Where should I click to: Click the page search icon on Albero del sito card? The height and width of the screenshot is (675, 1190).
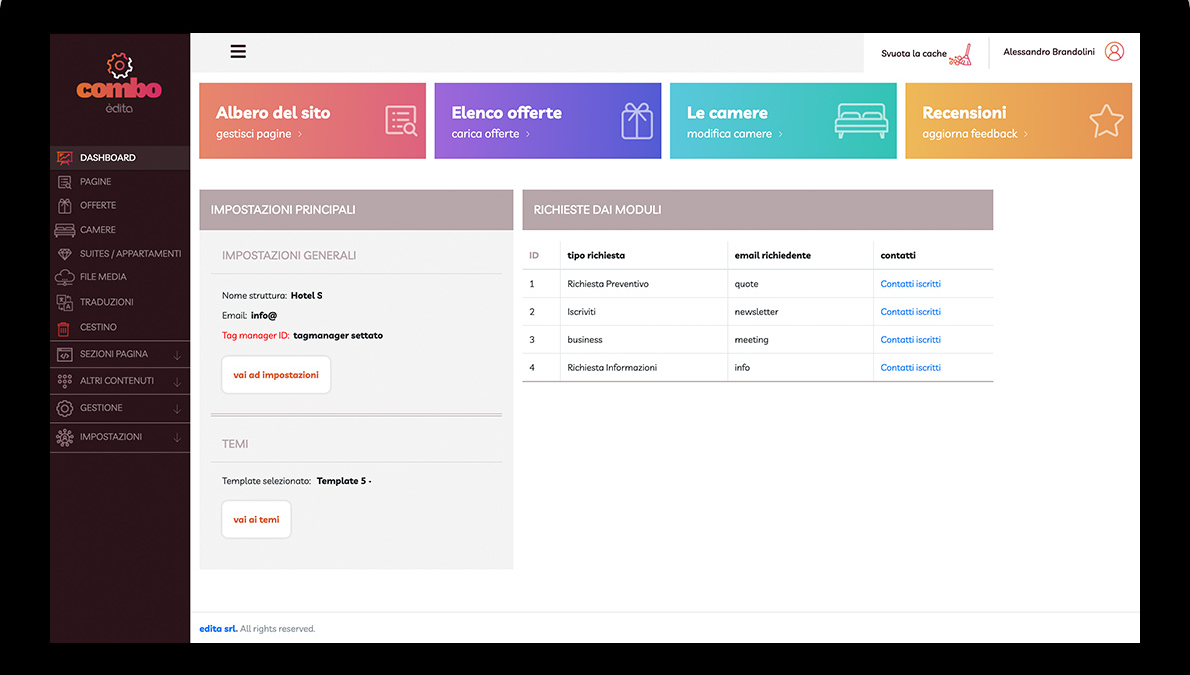(x=401, y=121)
